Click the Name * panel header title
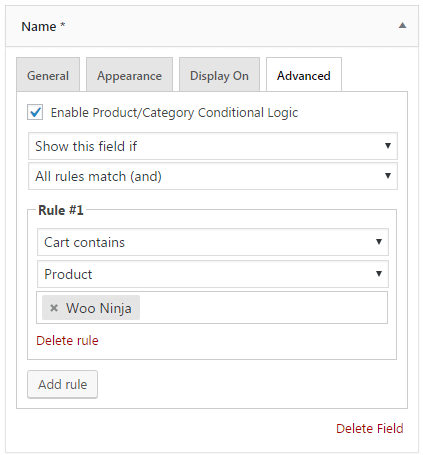Screen dimensions: 423x455 tap(43, 26)
